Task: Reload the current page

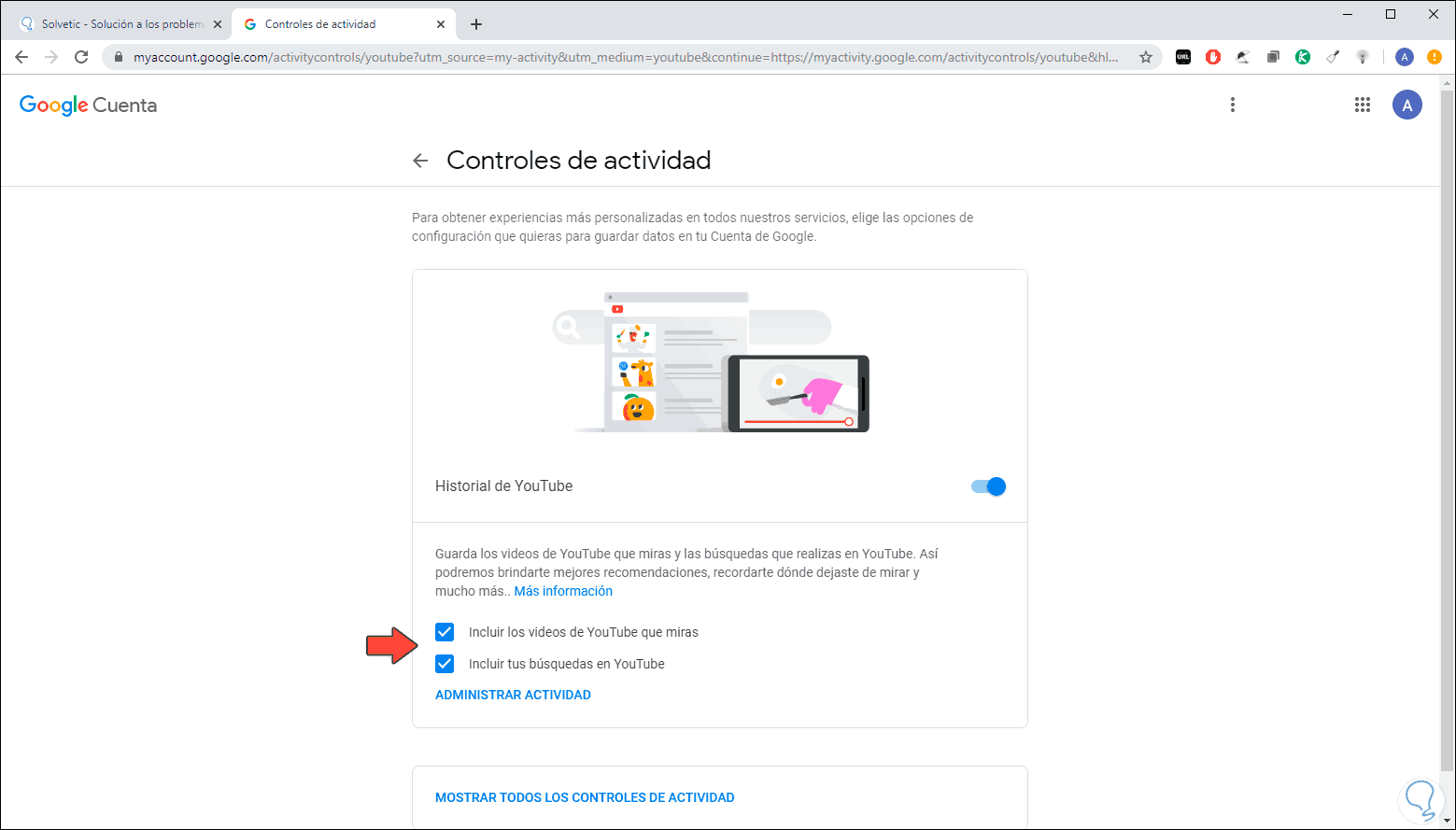Action: pyautogui.click(x=81, y=57)
